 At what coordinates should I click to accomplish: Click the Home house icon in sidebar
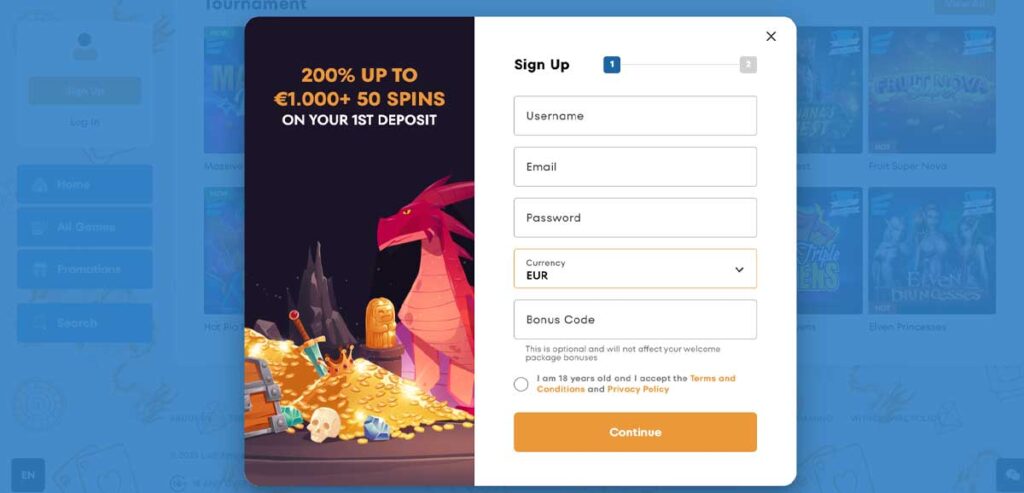pos(39,185)
